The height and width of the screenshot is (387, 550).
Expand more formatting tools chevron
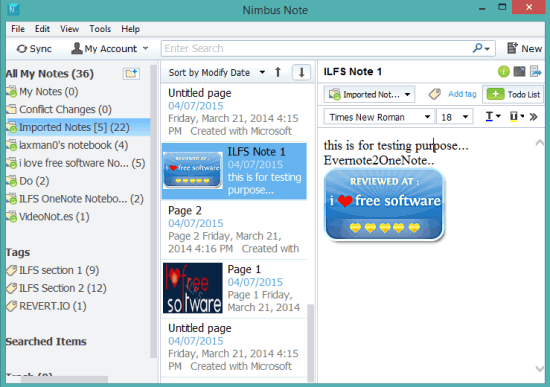point(534,116)
